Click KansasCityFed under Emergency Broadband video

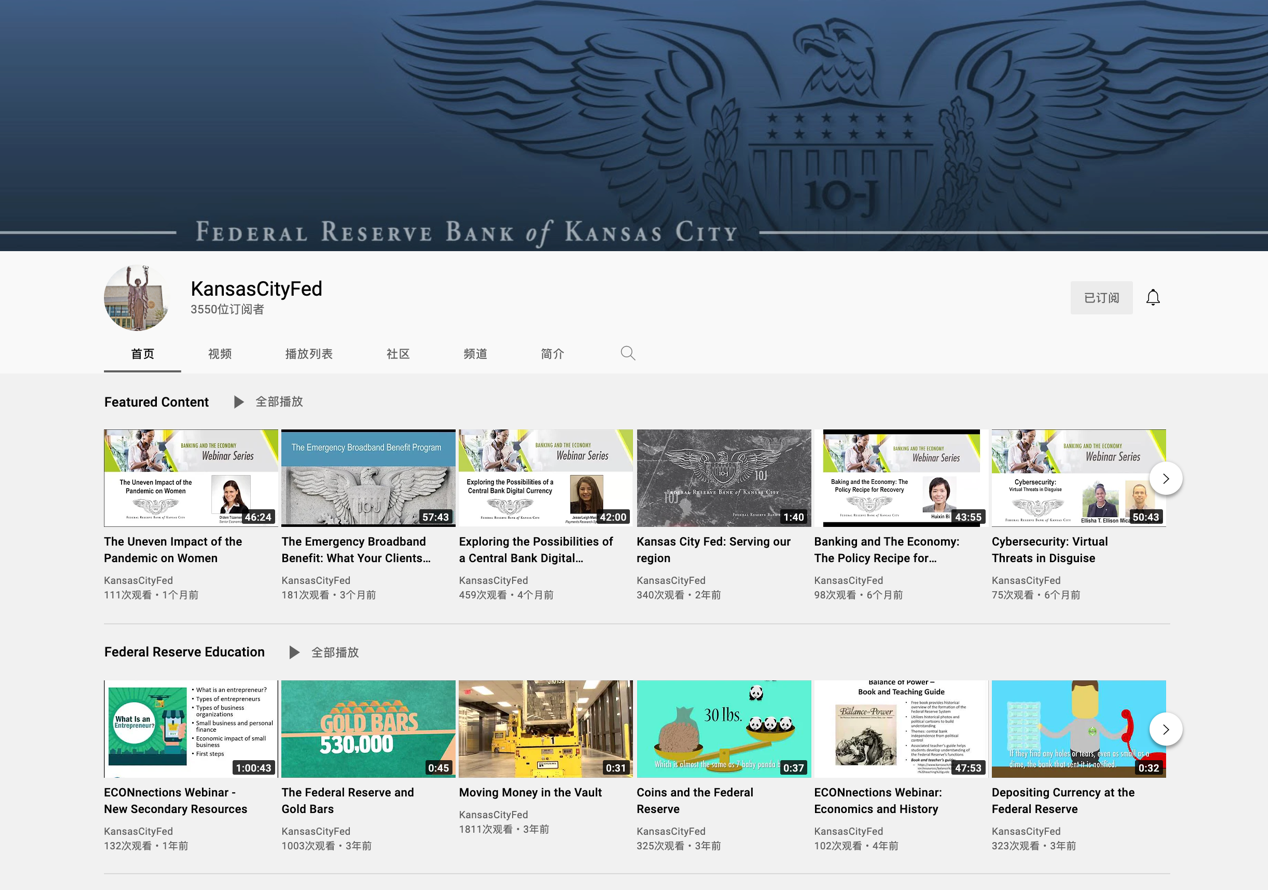click(315, 580)
